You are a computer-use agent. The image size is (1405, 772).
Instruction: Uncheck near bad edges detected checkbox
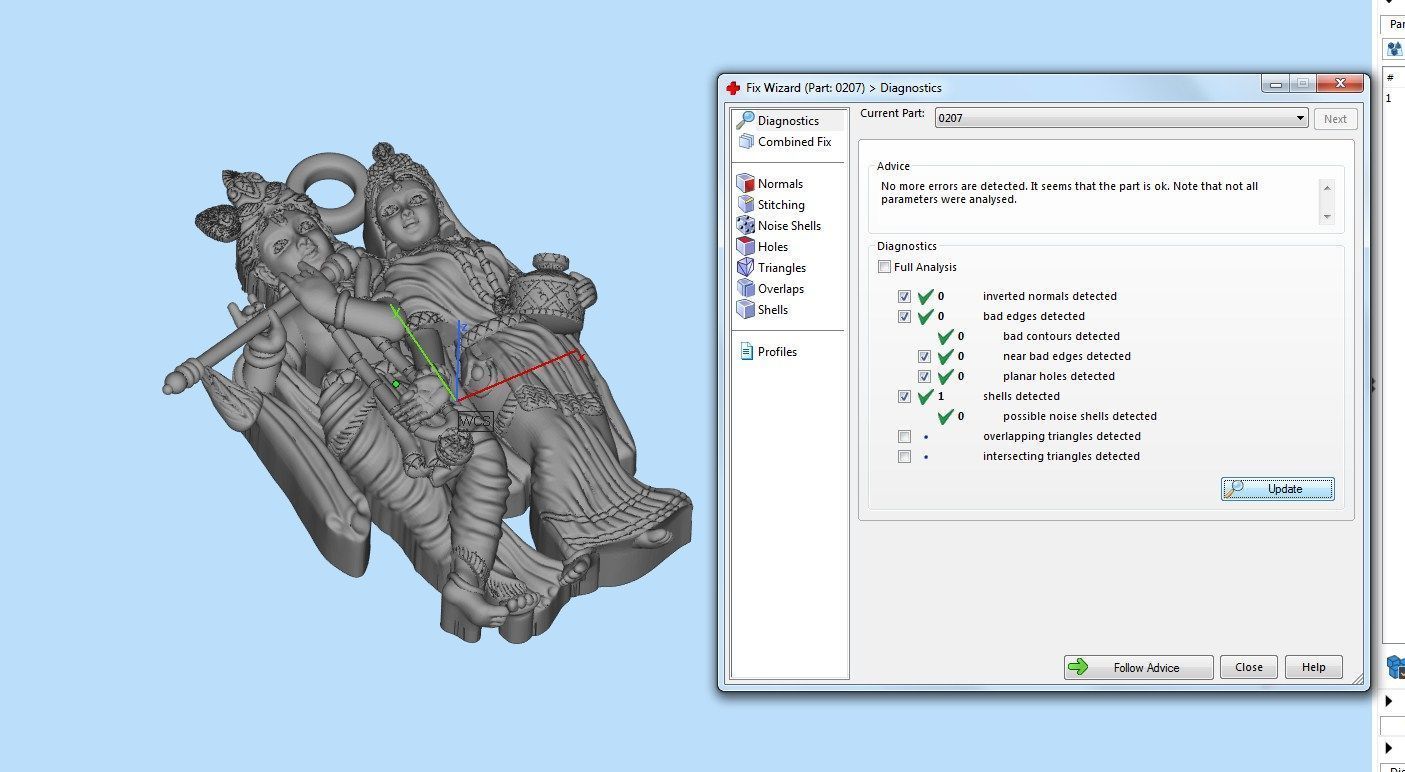click(x=924, y=357)
